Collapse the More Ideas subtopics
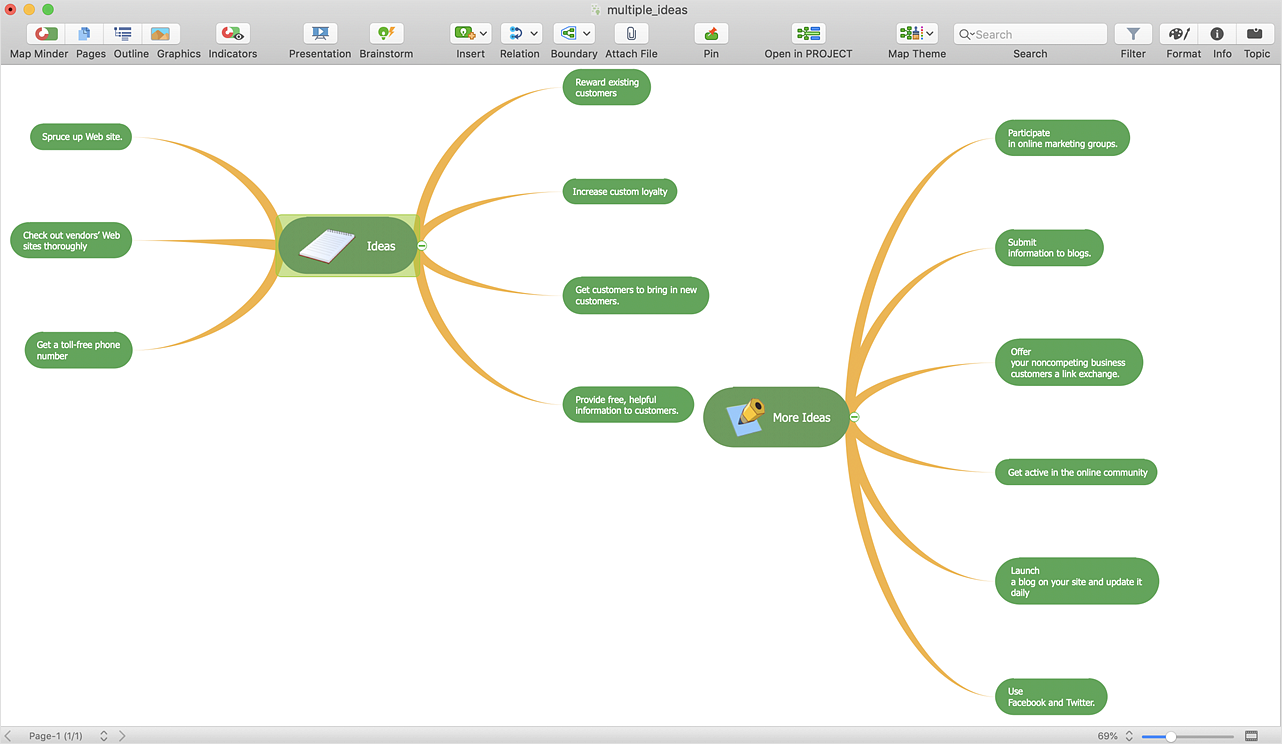Viewport: 1282px width, 744px height. (x=854, y=417)
